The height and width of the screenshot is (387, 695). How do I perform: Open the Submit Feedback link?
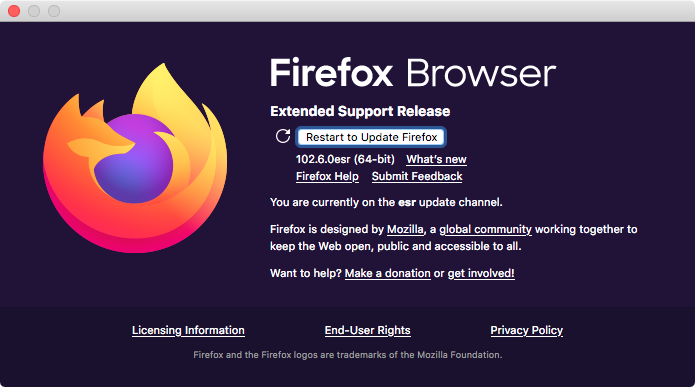(417, 176)
